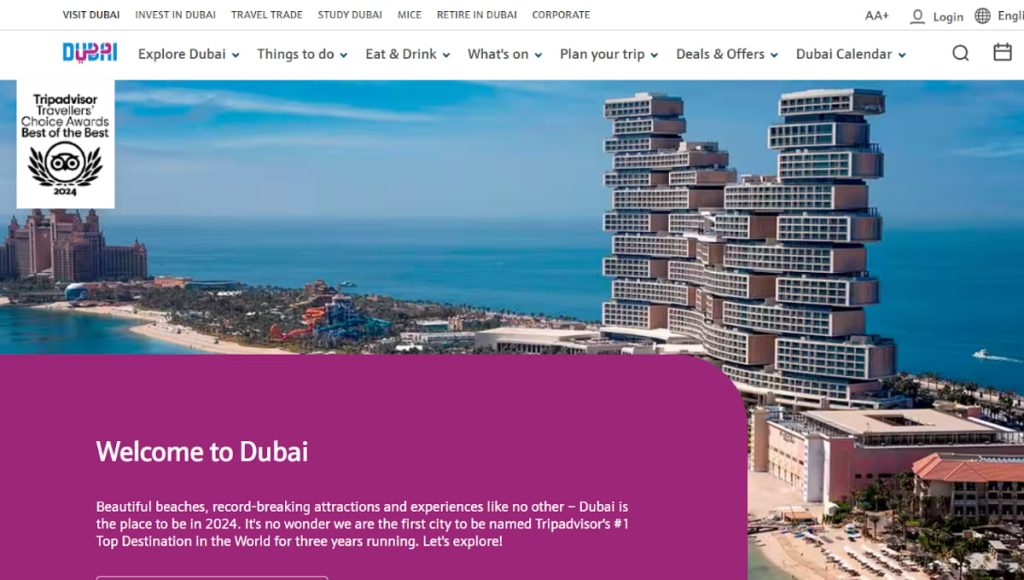Click the Tripadvisor Travellers' Choice badge
Image resolution: width=1024 pixels, height=580 pixels.
65,144
